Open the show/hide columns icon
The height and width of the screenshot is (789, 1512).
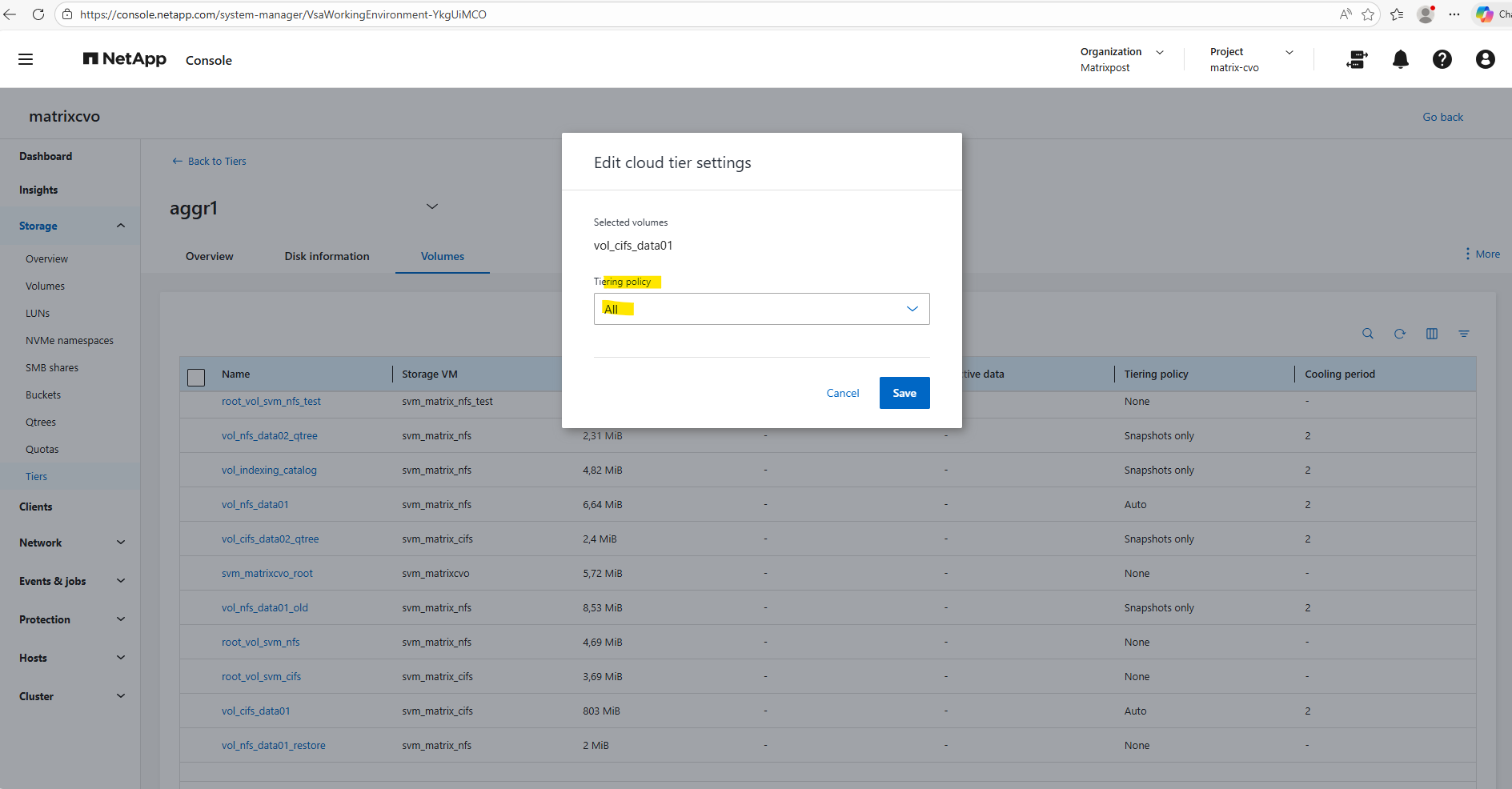[x=1431, y=334]
